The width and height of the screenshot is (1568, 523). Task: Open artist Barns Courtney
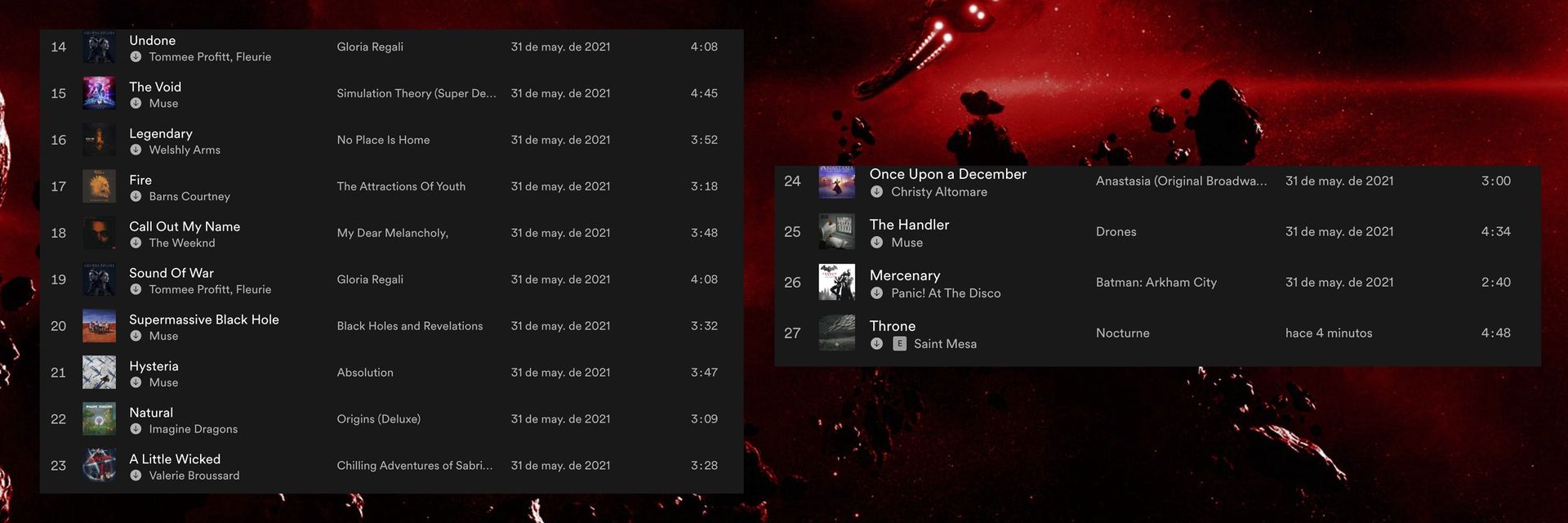pos(189,197)
